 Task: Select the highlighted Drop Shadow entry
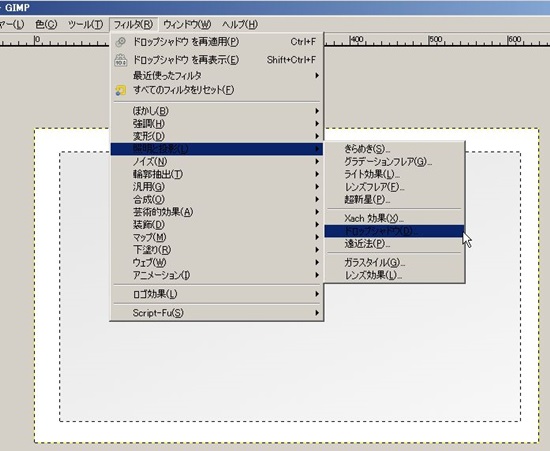click(x=394, y=231)
